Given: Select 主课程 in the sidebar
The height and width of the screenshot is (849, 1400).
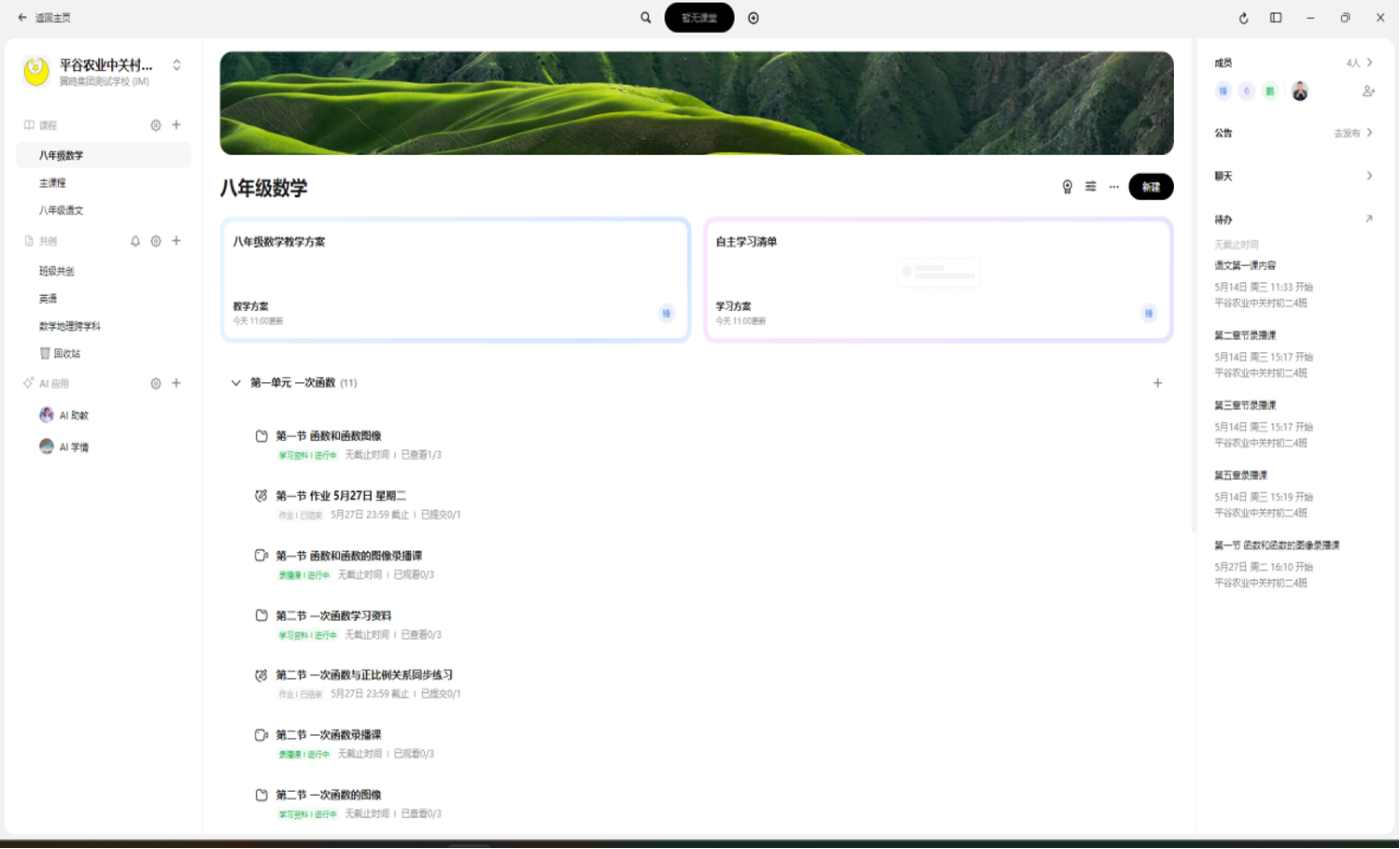Looking at the screenshot, I should (52, 183).
